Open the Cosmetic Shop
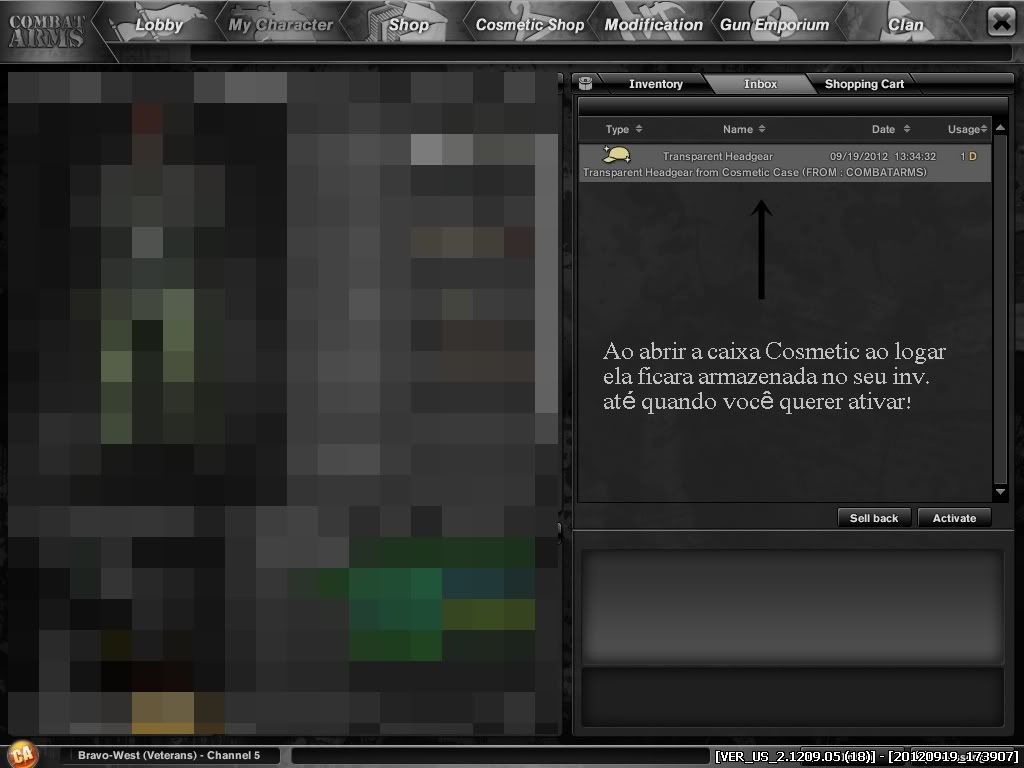The image size is (1024, 768). [x=529, y=25]
